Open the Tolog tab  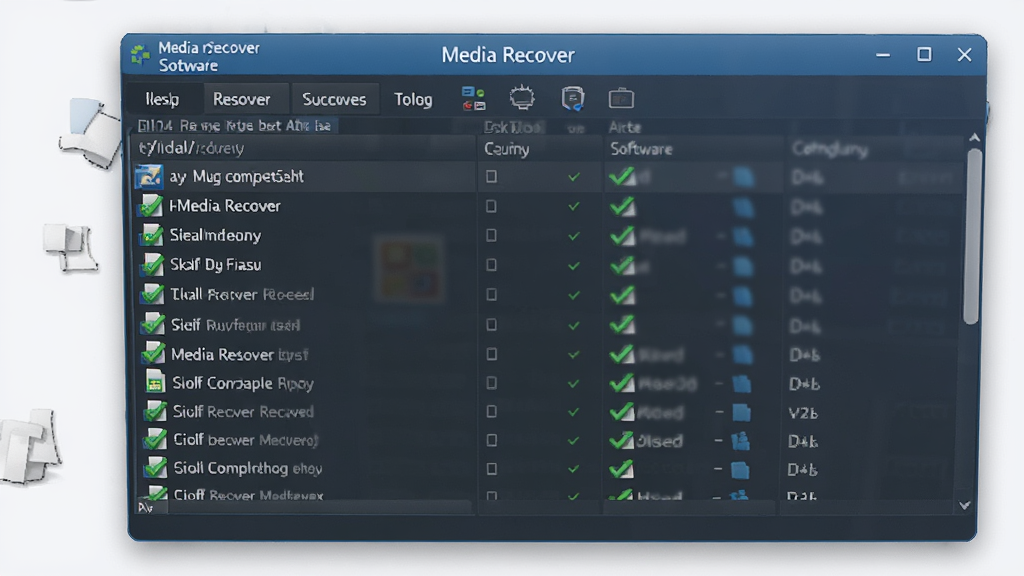point(413,99)
